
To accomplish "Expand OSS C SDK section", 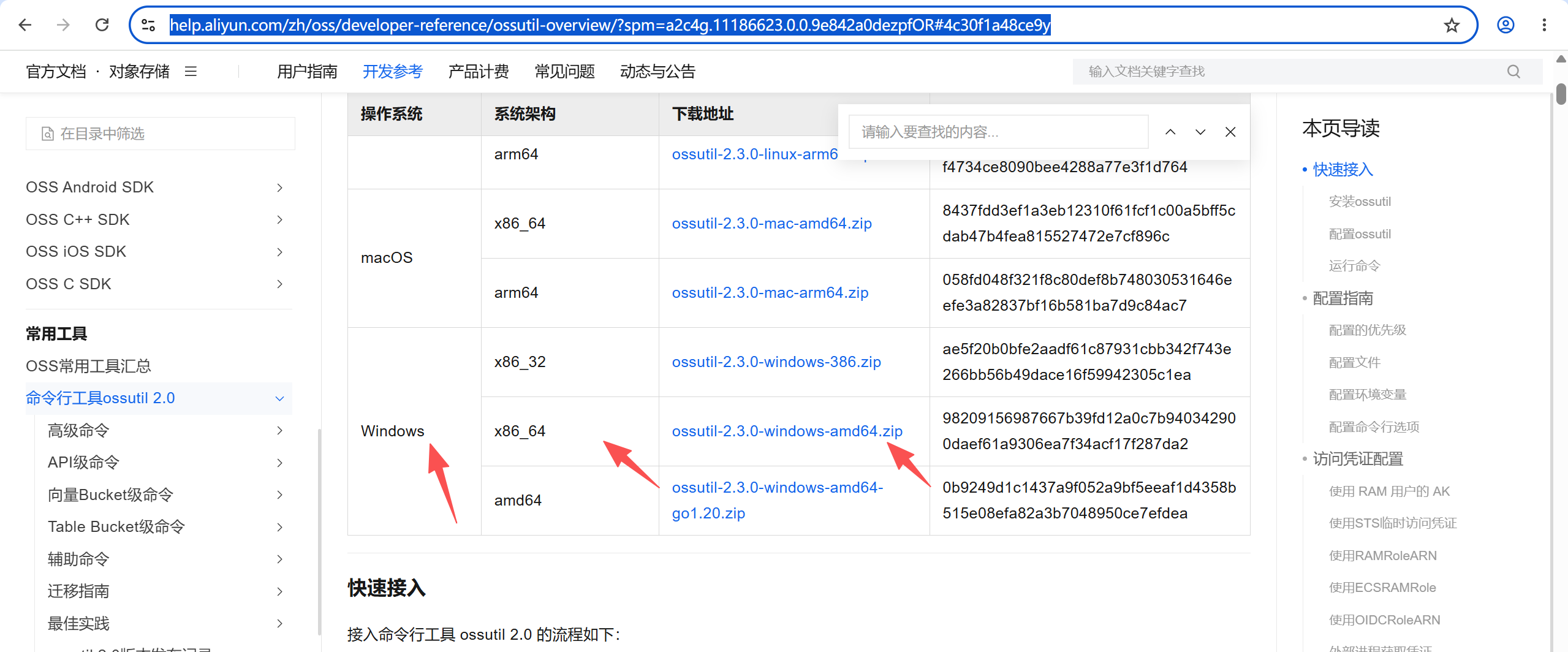I will (279, 284).
